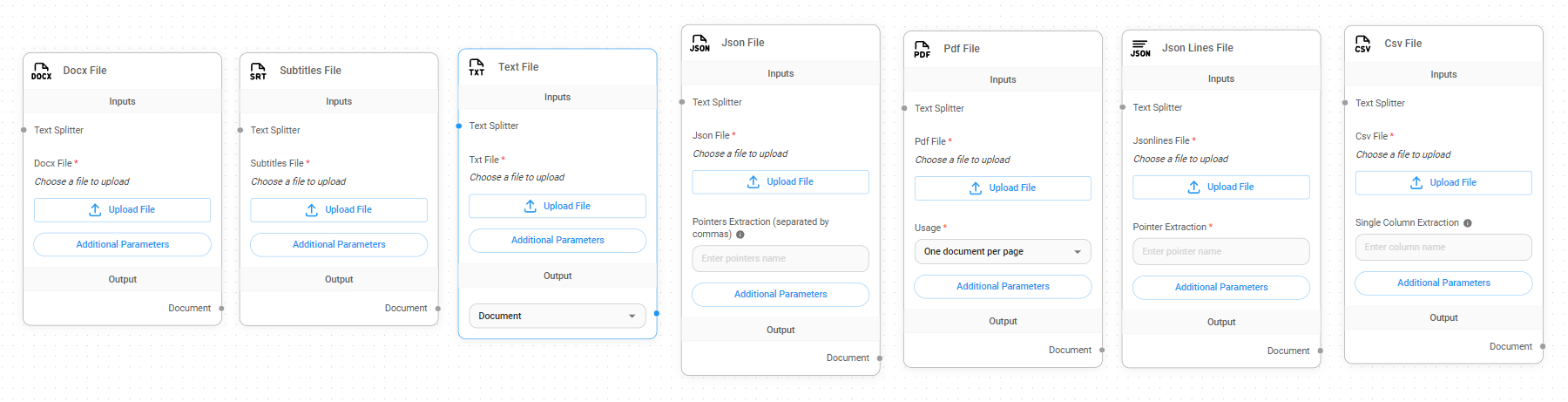The height and width of the screenshot is (402, 1568).
Task: Open the Usage dropdown in Pdf File node
Action: [1002, 251]
